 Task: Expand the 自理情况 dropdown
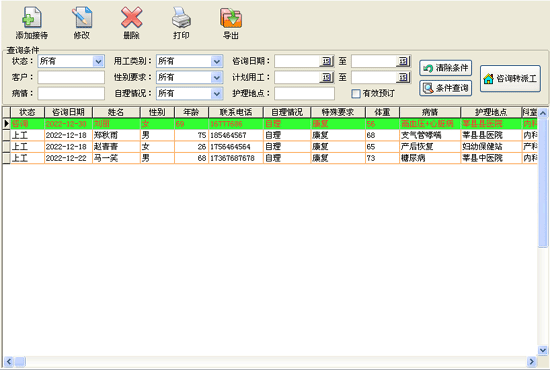pos(217,94)
